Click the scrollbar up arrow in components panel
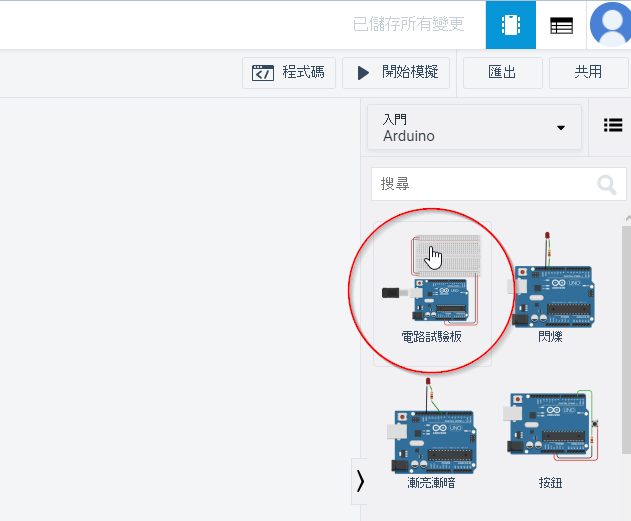This screenshot has width=631, height=521. click(627, 217)
